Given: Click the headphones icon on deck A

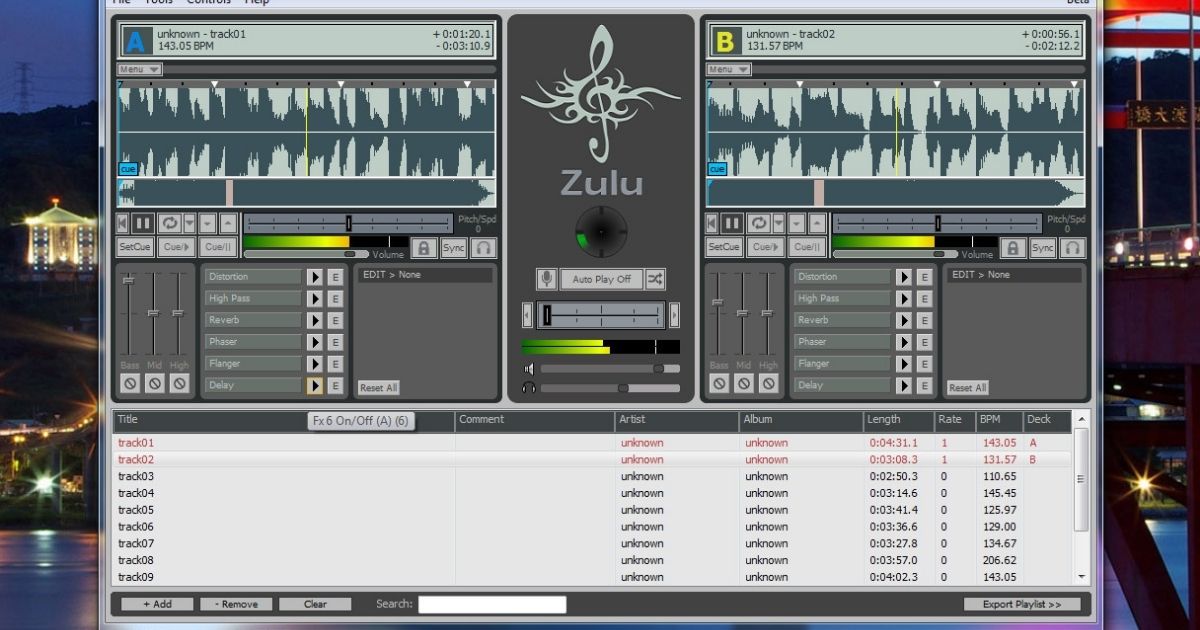Looking at the screenshot, I should click(x=484, y=248).
